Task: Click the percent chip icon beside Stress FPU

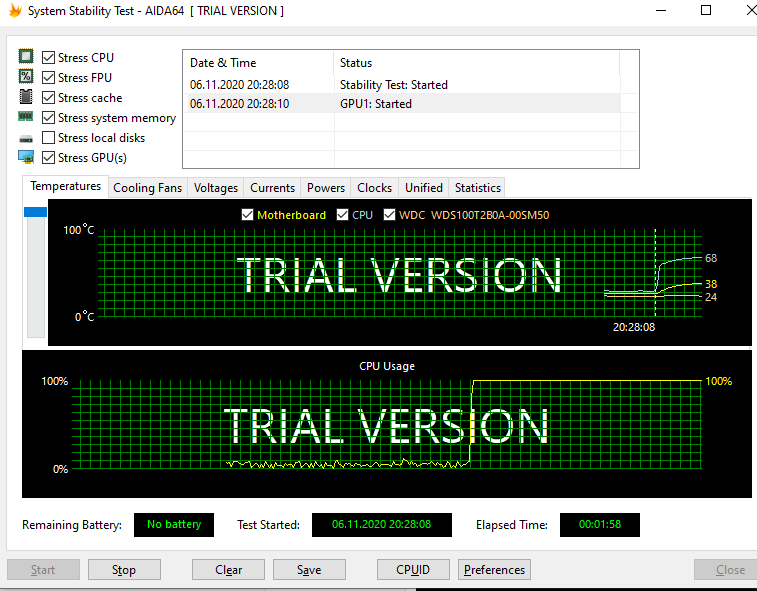Action: (26, 76)
